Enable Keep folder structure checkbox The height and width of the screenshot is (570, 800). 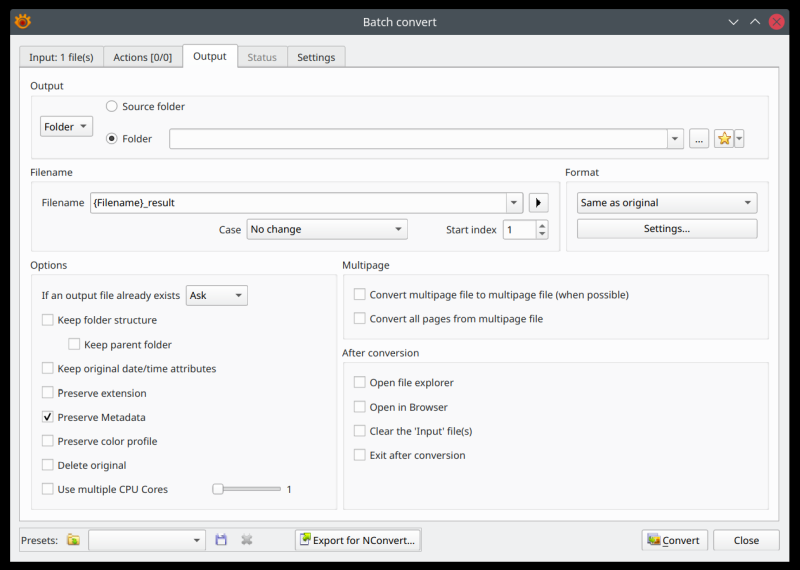(48, 320)
